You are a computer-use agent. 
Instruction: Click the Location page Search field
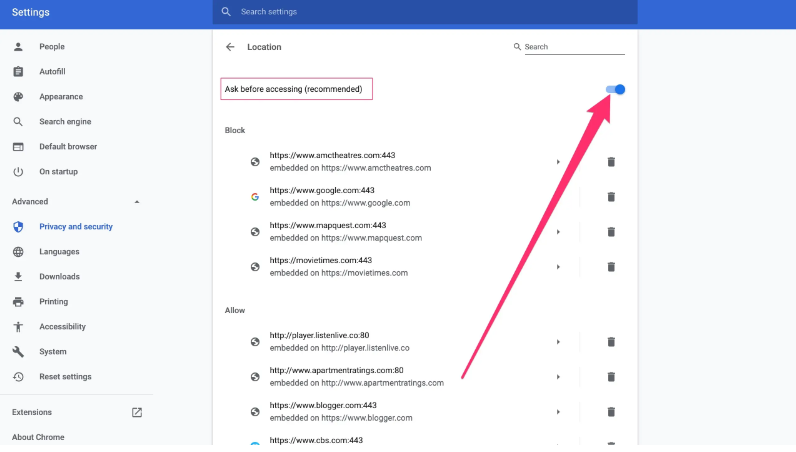point(574,47)
